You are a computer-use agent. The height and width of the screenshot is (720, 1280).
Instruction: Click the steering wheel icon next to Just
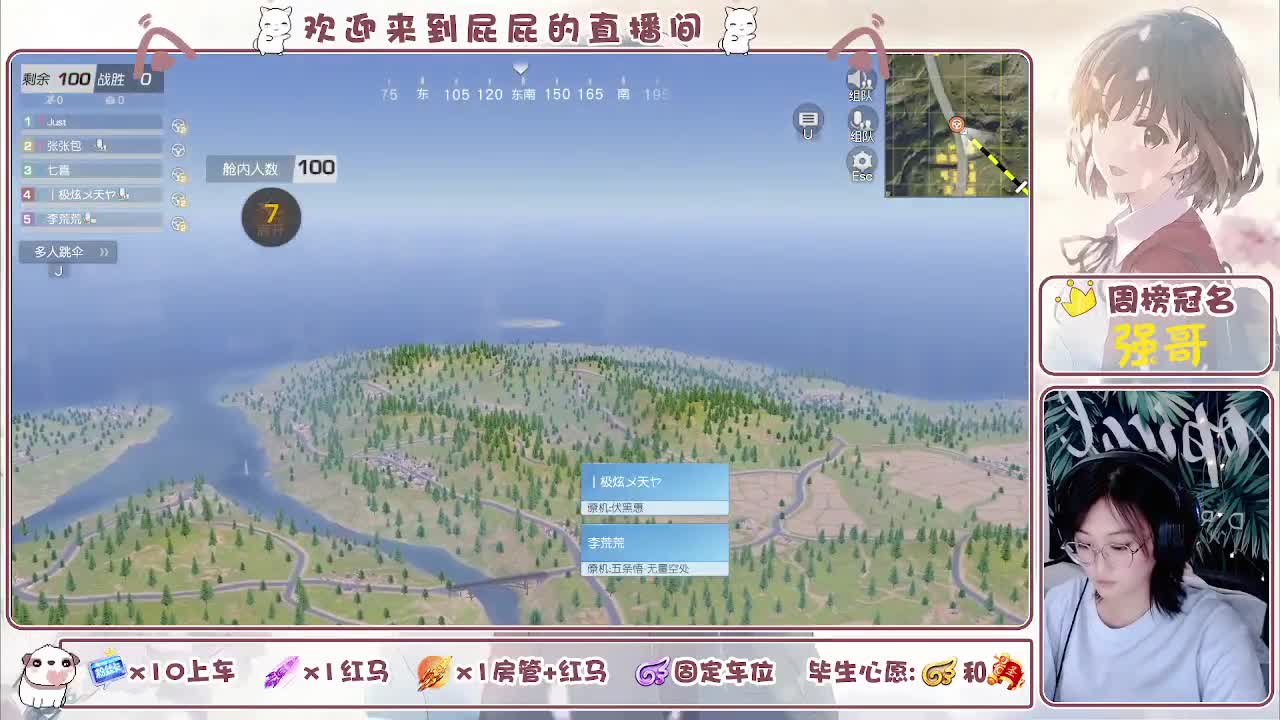tap(178, 127)
